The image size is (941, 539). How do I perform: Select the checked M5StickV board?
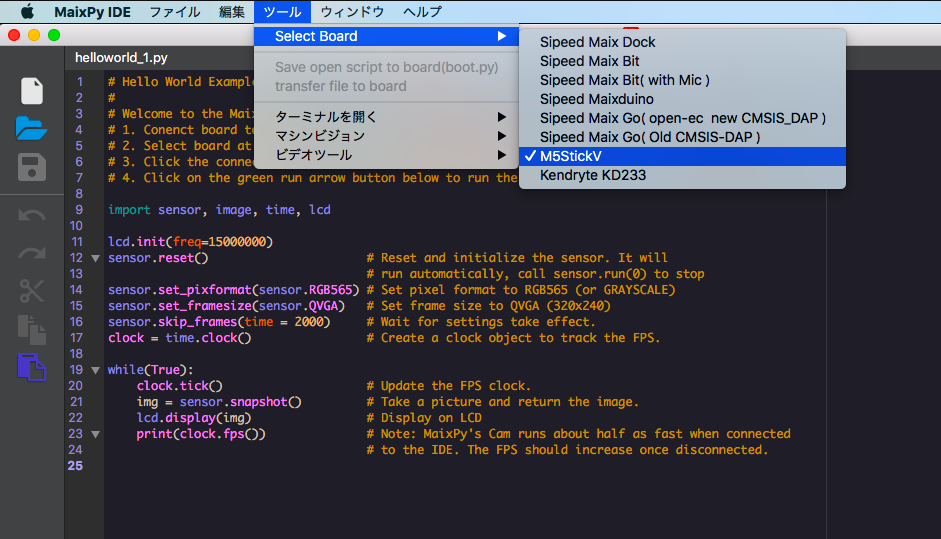tap(682, 156)
